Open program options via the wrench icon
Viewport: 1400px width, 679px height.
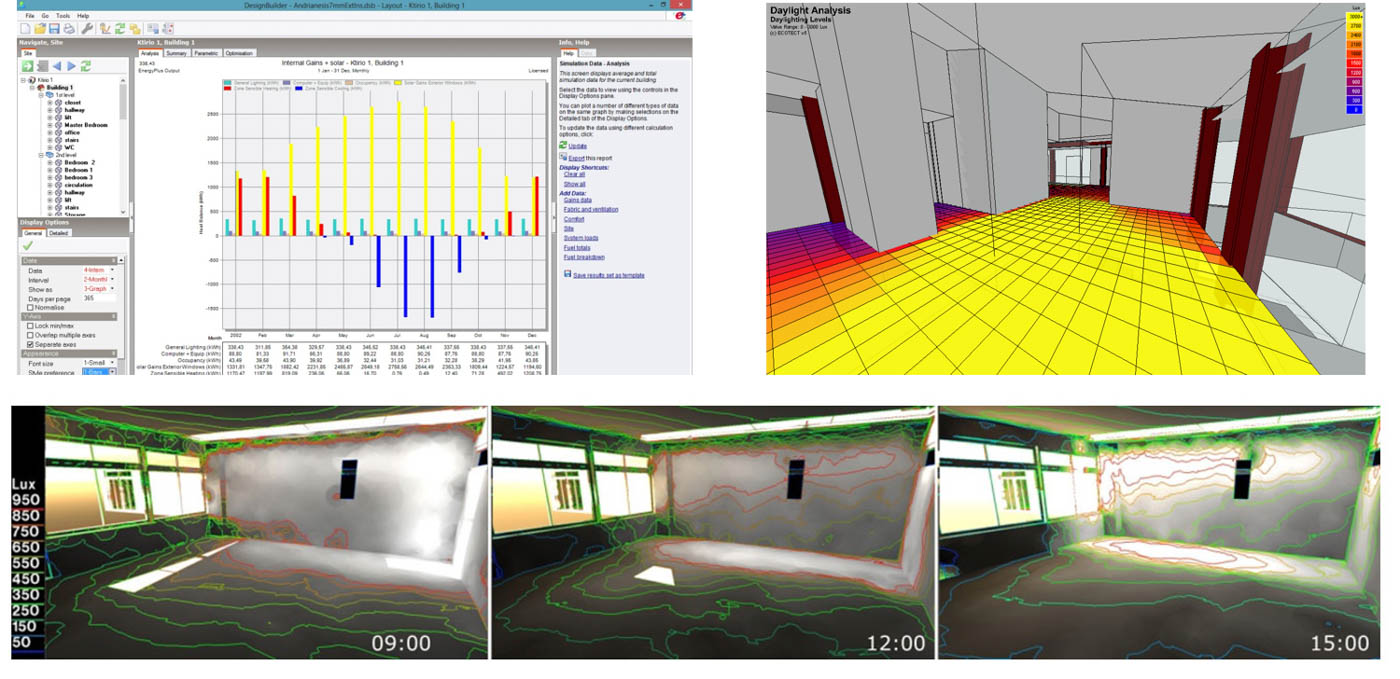(89, 27)
